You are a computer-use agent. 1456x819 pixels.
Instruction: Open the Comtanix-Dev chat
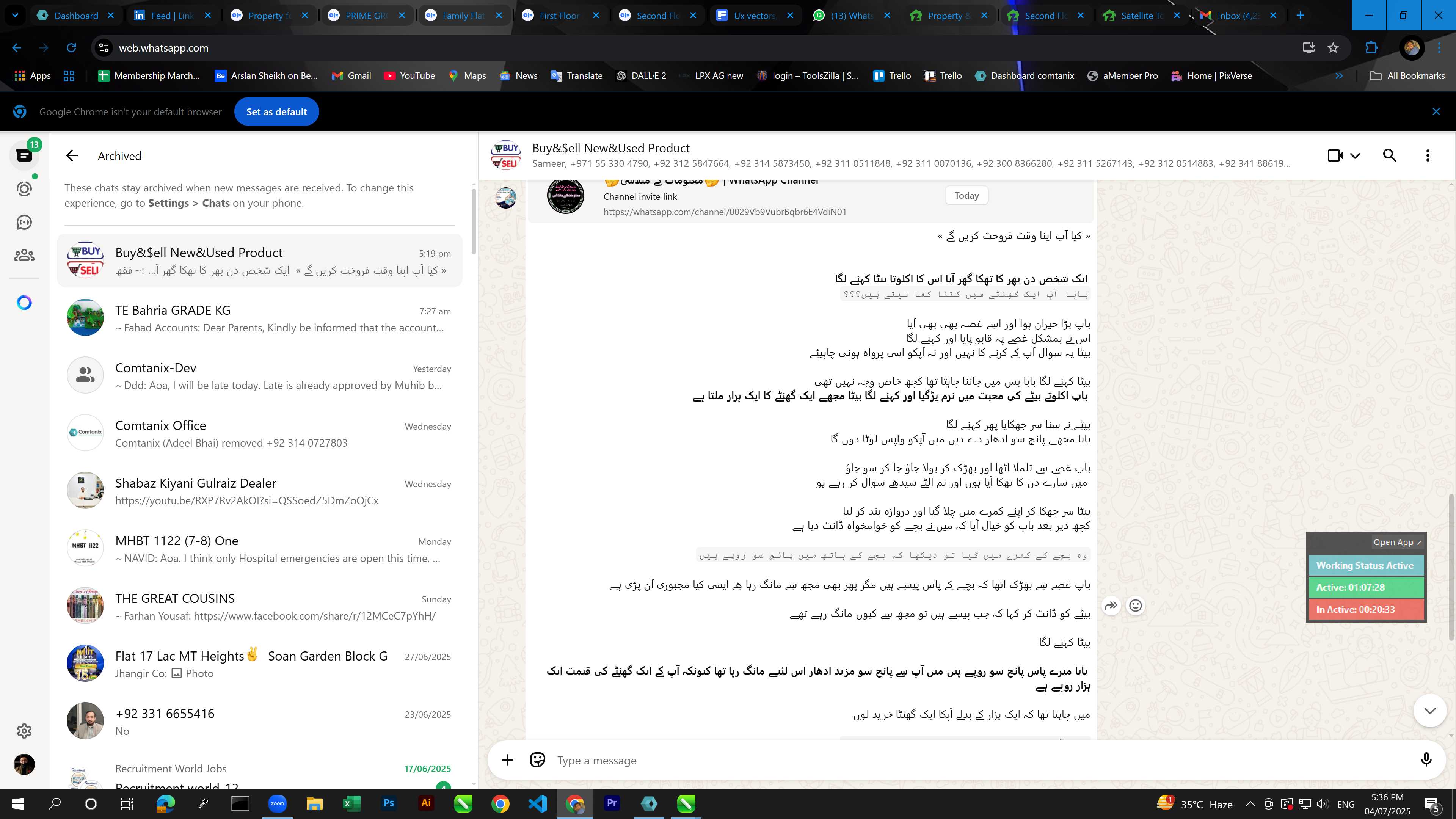[x=259, y=376]
